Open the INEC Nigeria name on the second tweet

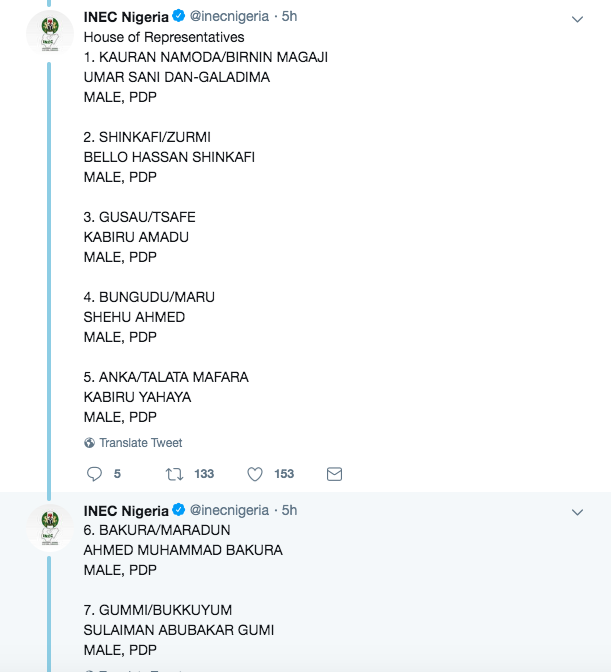(x=126, y=510)
